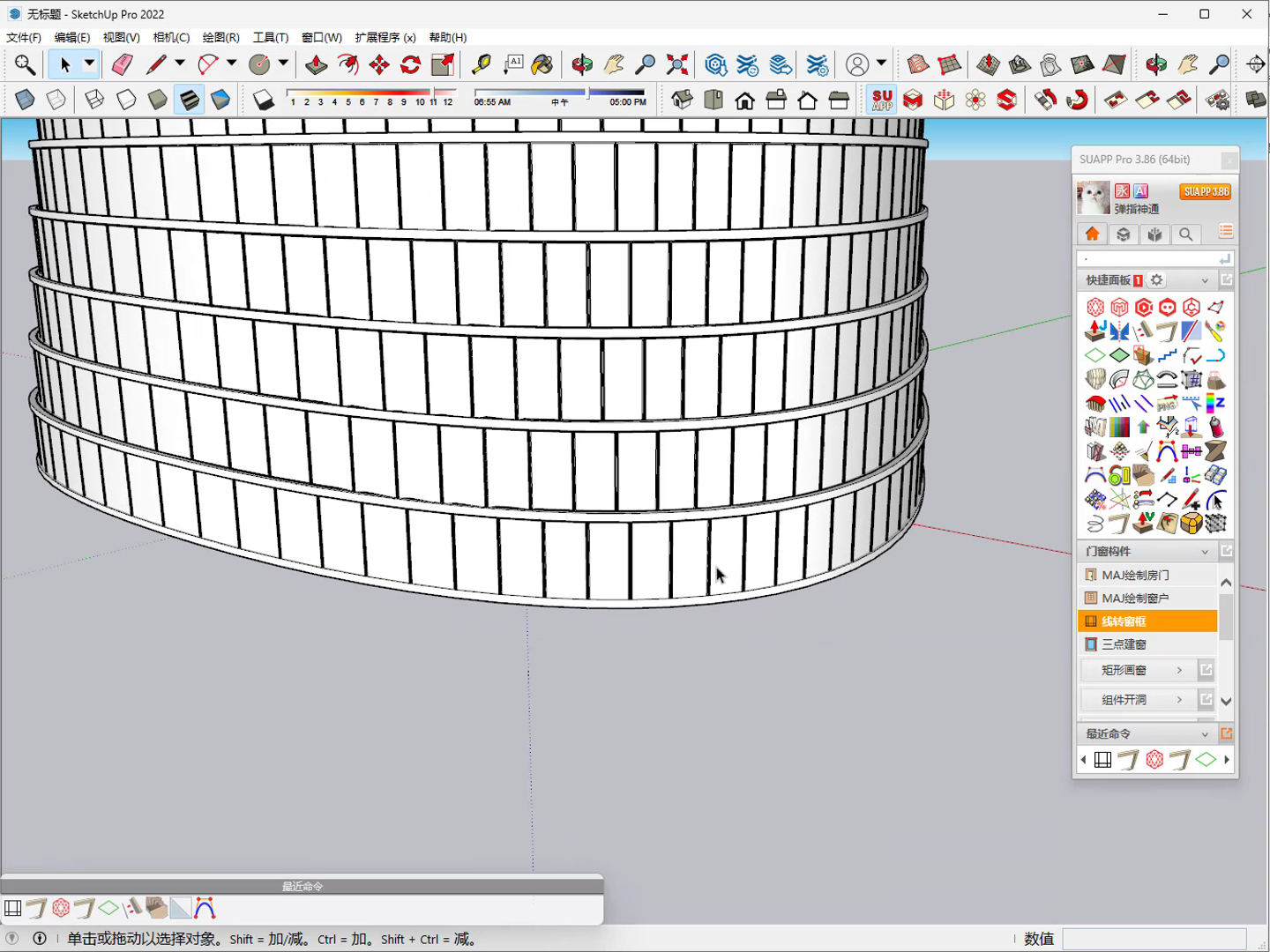Open the Arc tool dropdown arrow
Image resolution: width=1270 pixels, height=952 pixels.
coord(232,63)
